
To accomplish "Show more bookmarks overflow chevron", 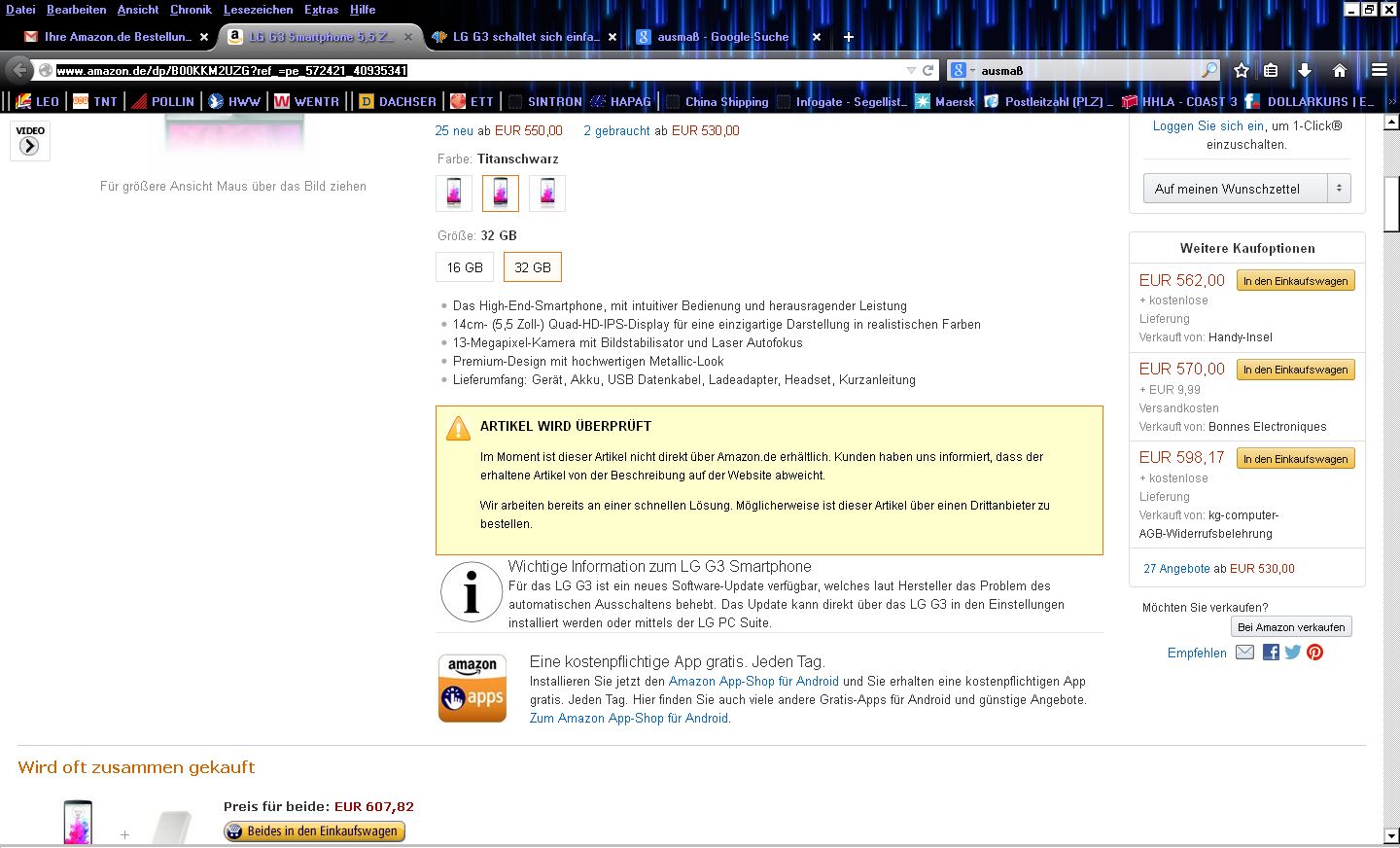I will 1391,101.
